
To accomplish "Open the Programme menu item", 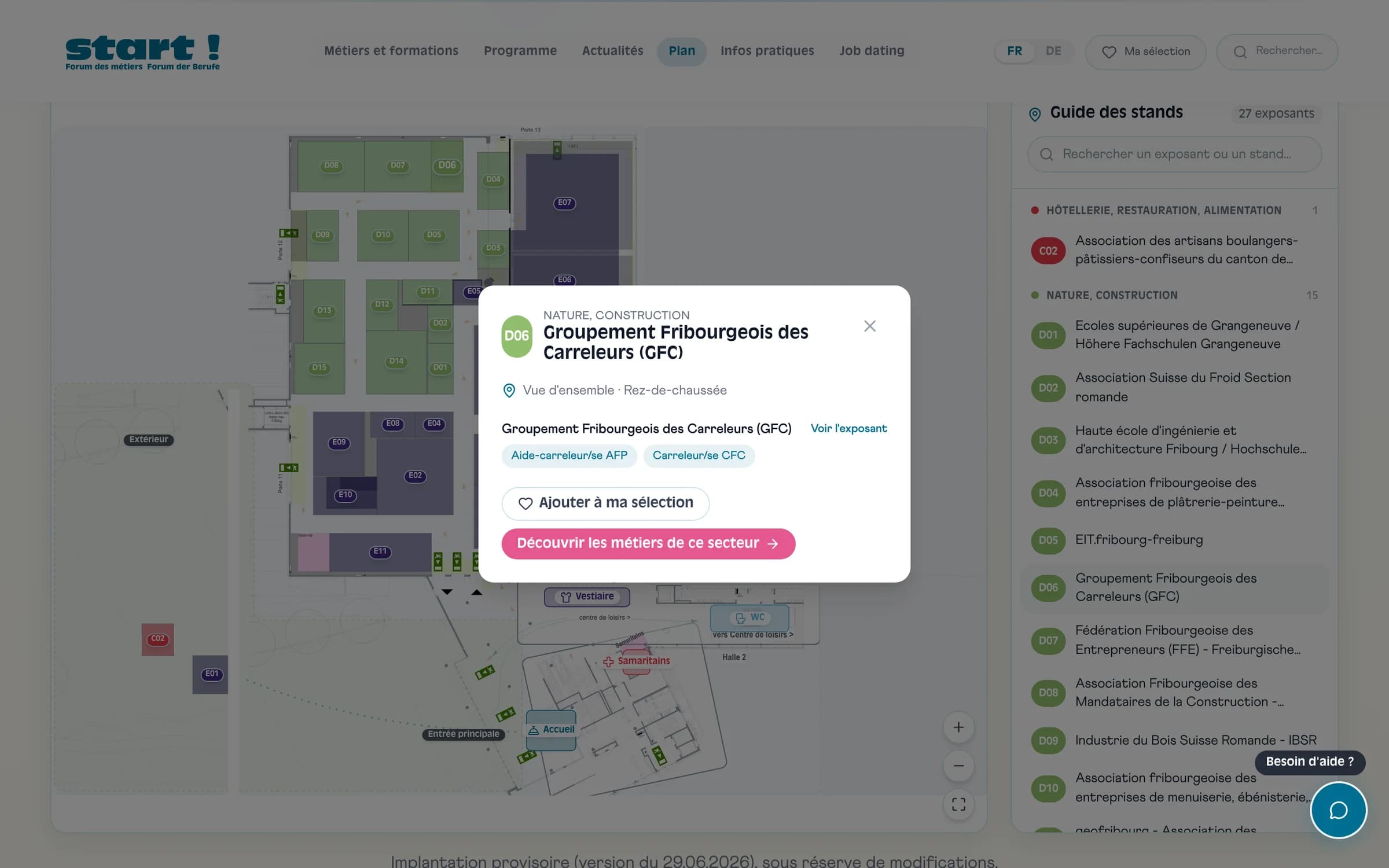I will (520, 51).
